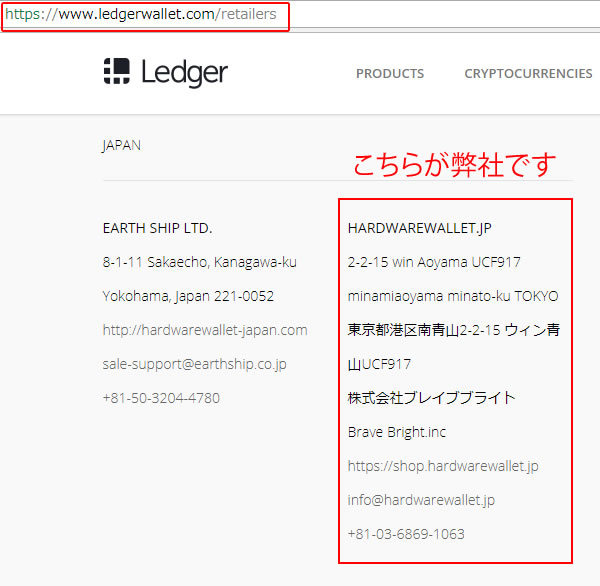Image resolution: width=600 pixels, height=586 pixels.
Task: Click the browser address bar URL
Action: (x=141, y=15)
